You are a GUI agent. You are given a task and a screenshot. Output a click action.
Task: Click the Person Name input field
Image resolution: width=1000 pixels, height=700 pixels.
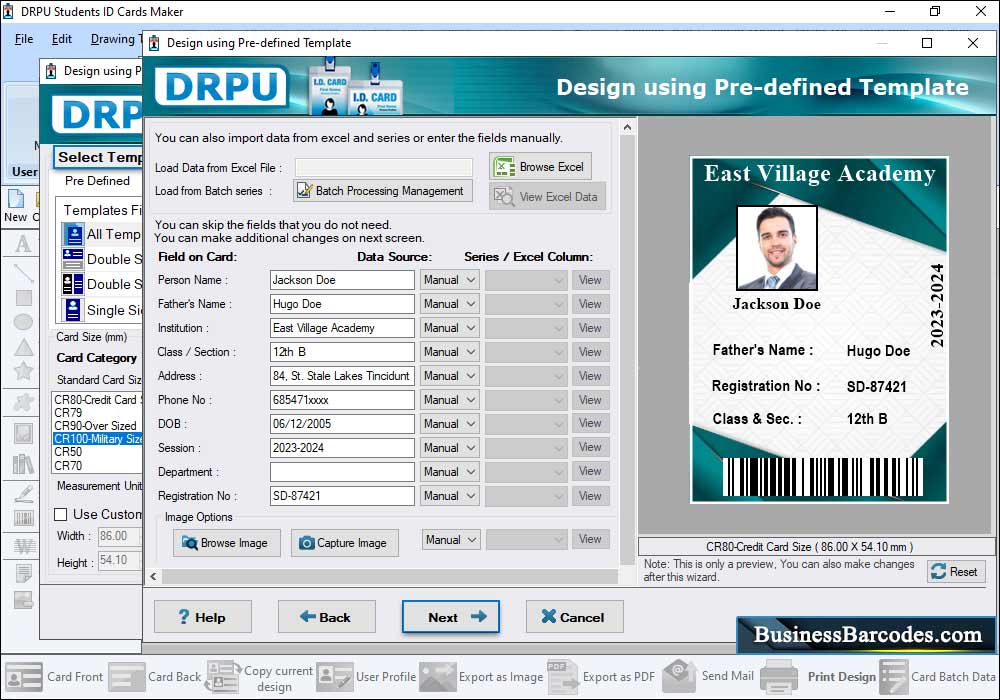(x=342, y=280)
